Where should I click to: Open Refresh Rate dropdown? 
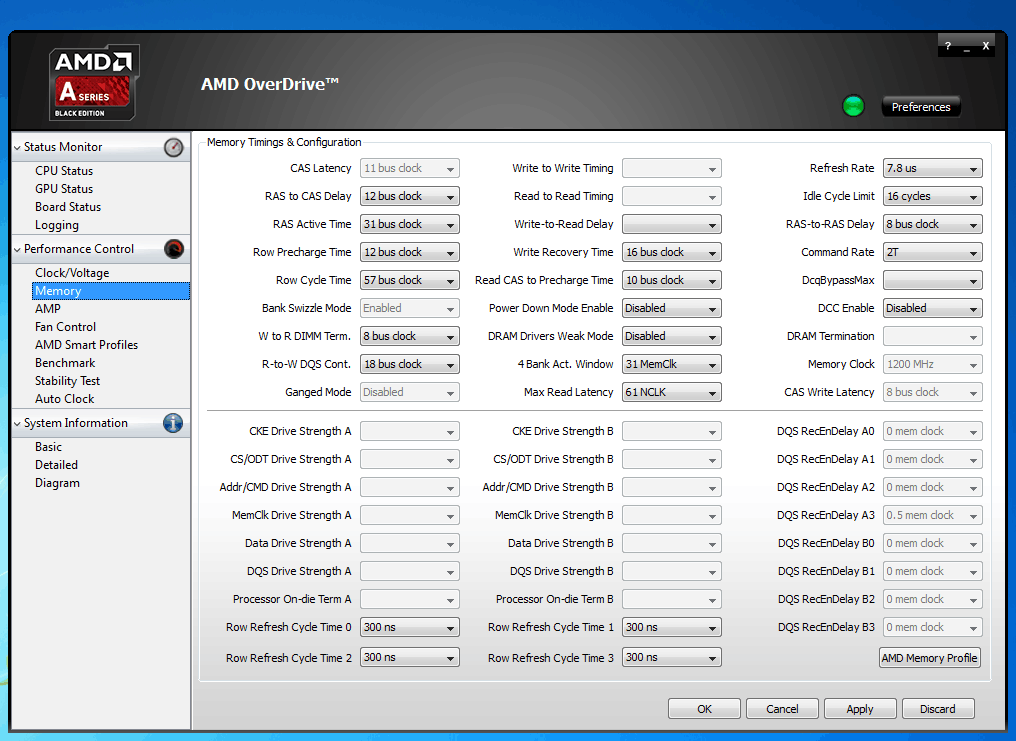point(932,168)
